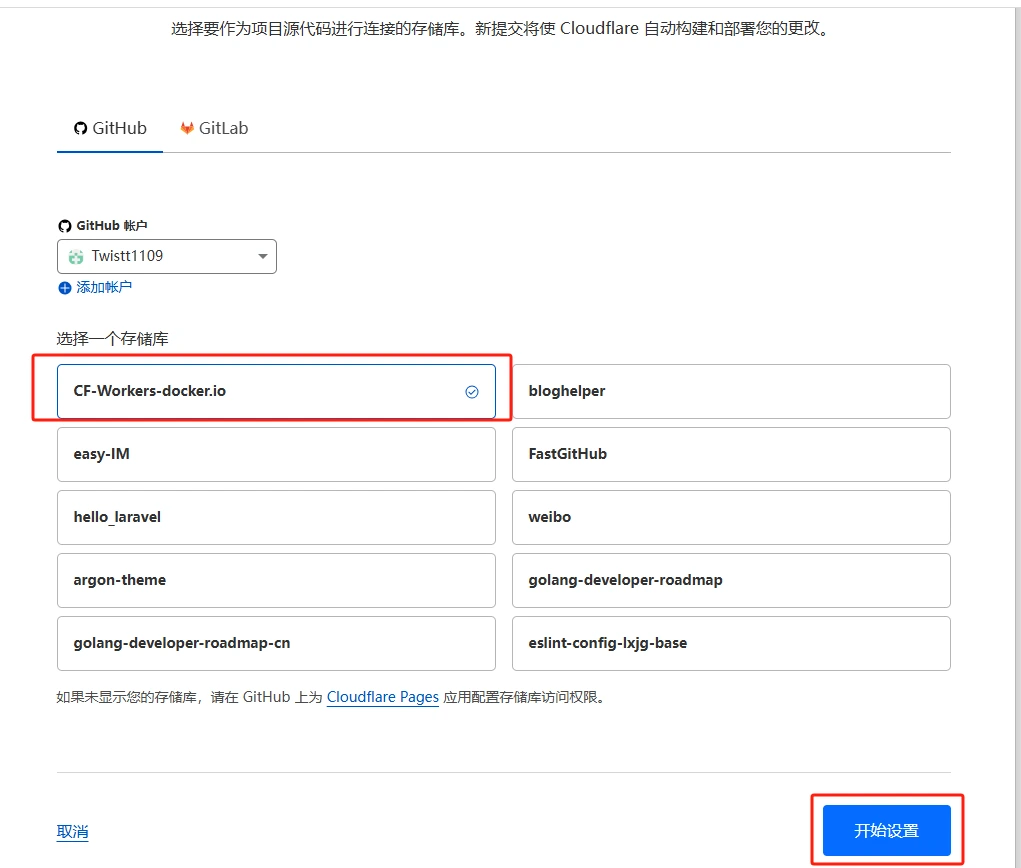Select the easy-IM repository
The height and width of the screenshot is (868, 1021).
(276, 455)
